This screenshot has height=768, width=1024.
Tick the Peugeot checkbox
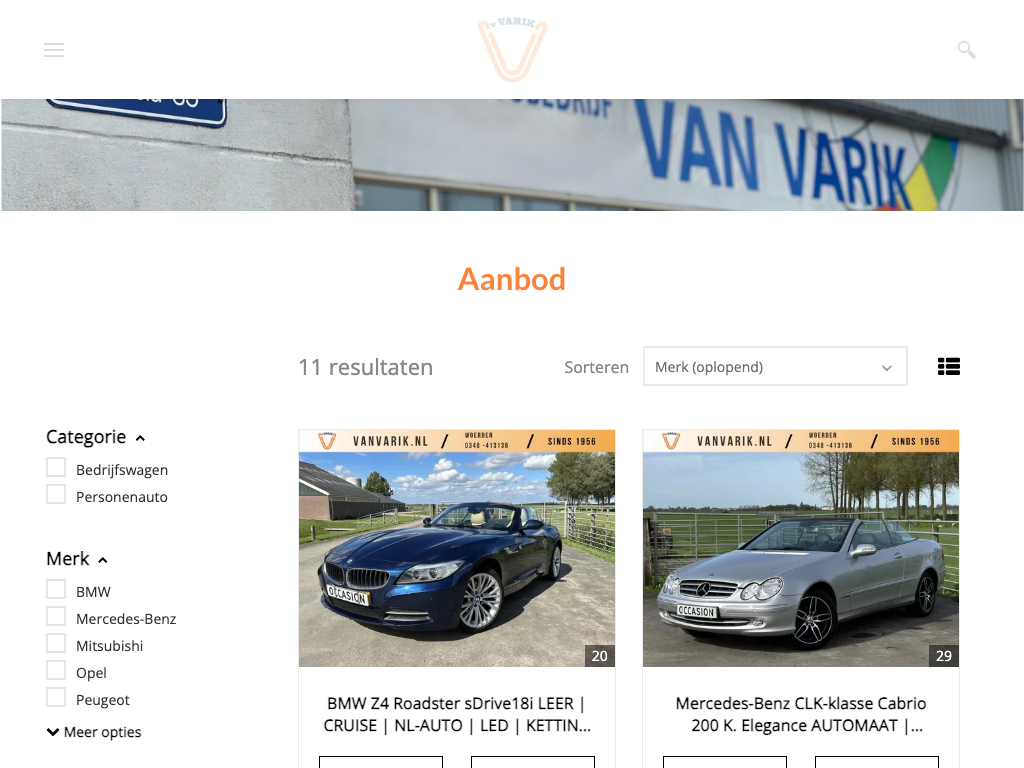pyautogui.click(x=56, y=697)
